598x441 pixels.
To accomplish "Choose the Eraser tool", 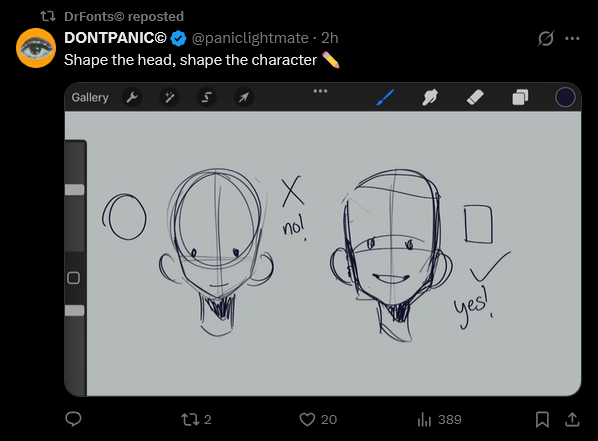I will click(475, 97).
